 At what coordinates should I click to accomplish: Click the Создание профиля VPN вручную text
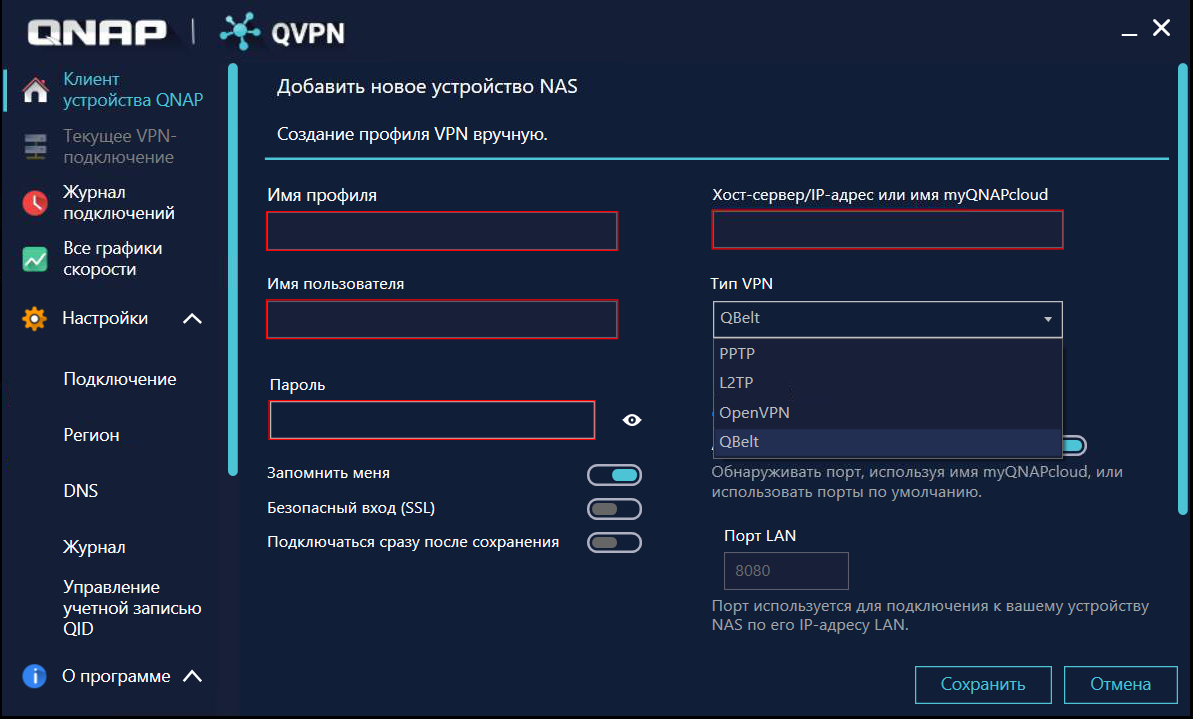coord(412,135)
